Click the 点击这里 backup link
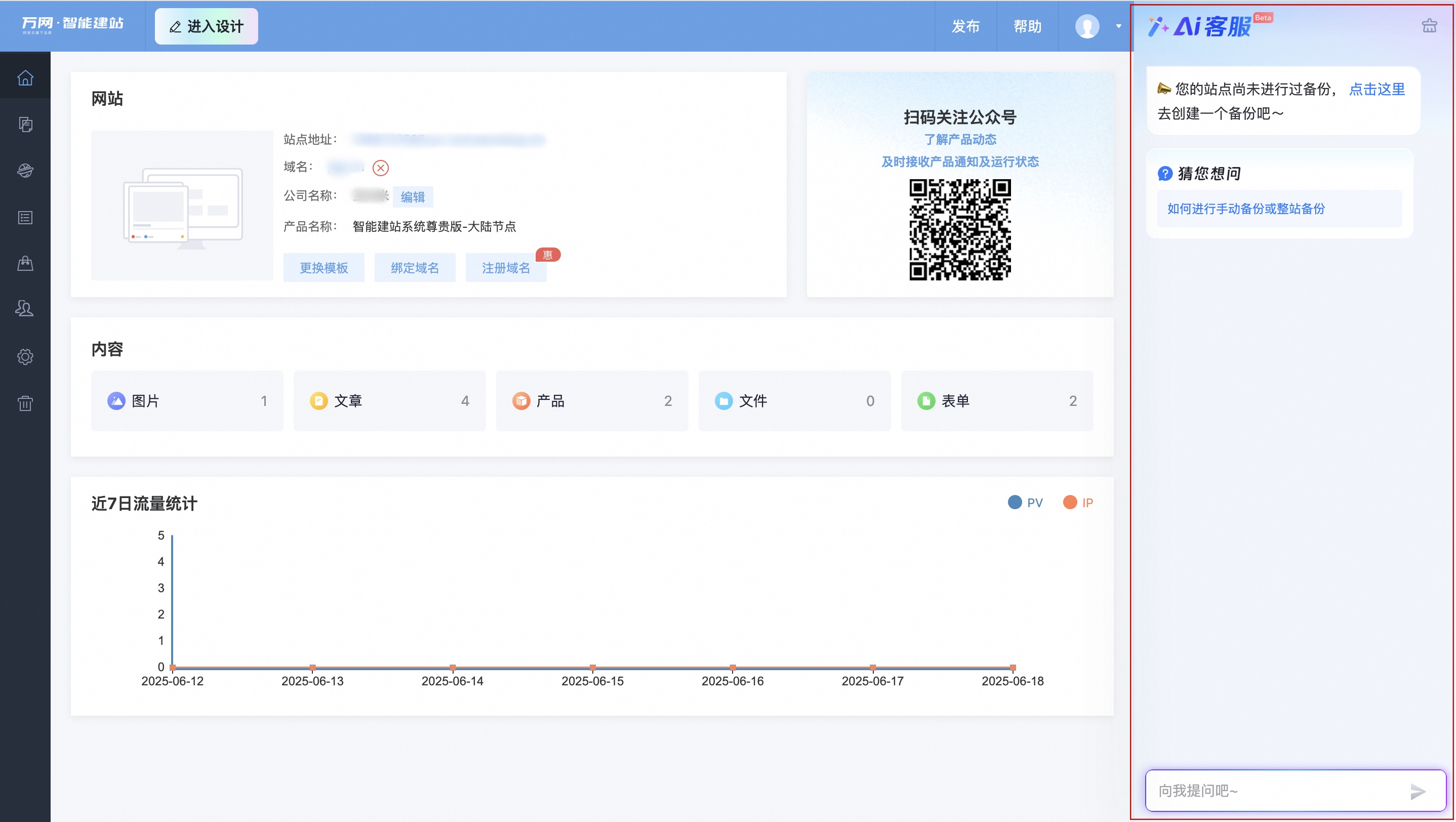Viewport: 1456px width, 822px height. click(1377, 89)
